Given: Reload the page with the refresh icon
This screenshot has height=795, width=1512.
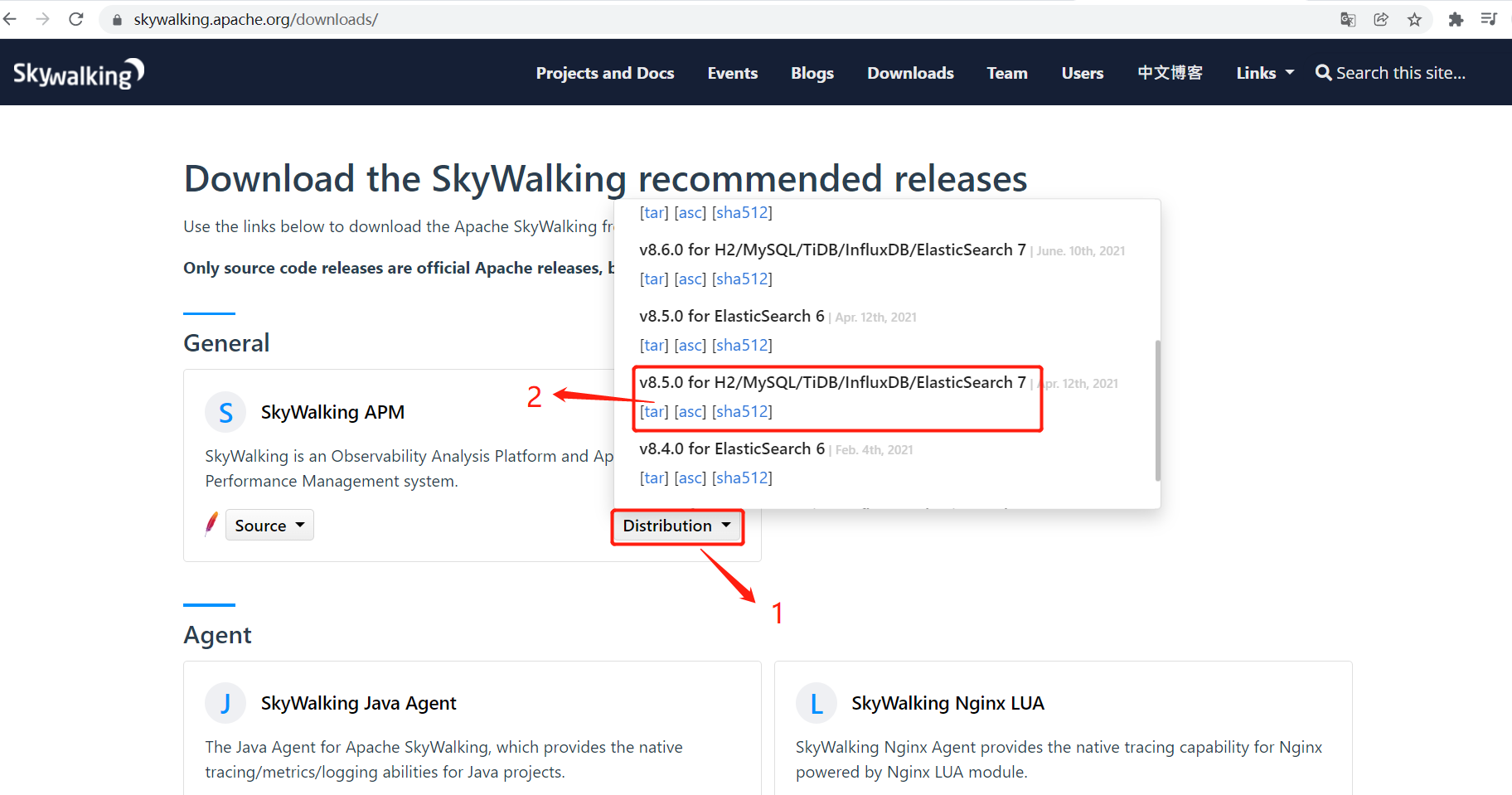Looking at the screenshot, I should tap(76, 19).
